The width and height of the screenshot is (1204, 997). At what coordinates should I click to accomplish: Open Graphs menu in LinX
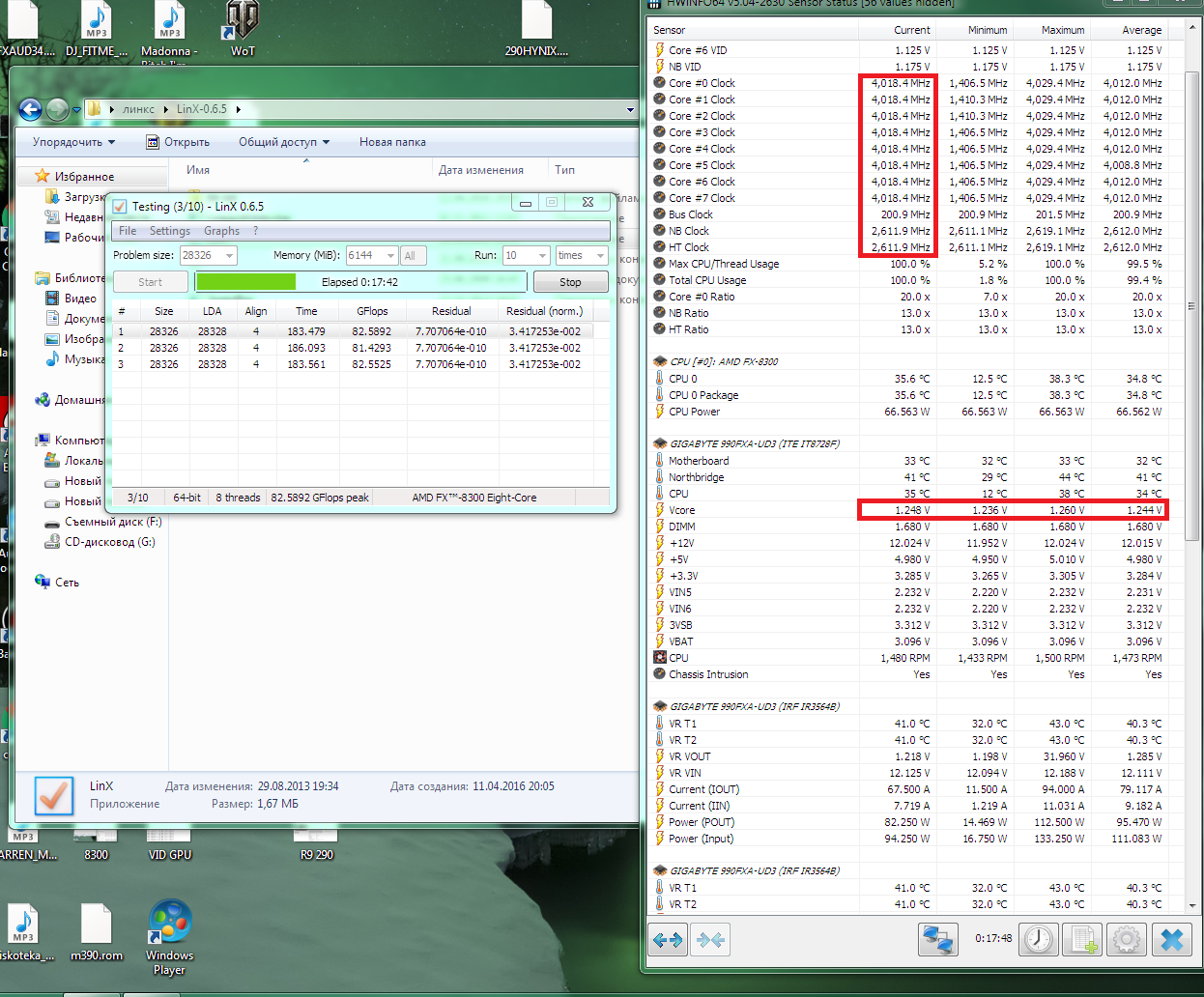click(221, 231)
